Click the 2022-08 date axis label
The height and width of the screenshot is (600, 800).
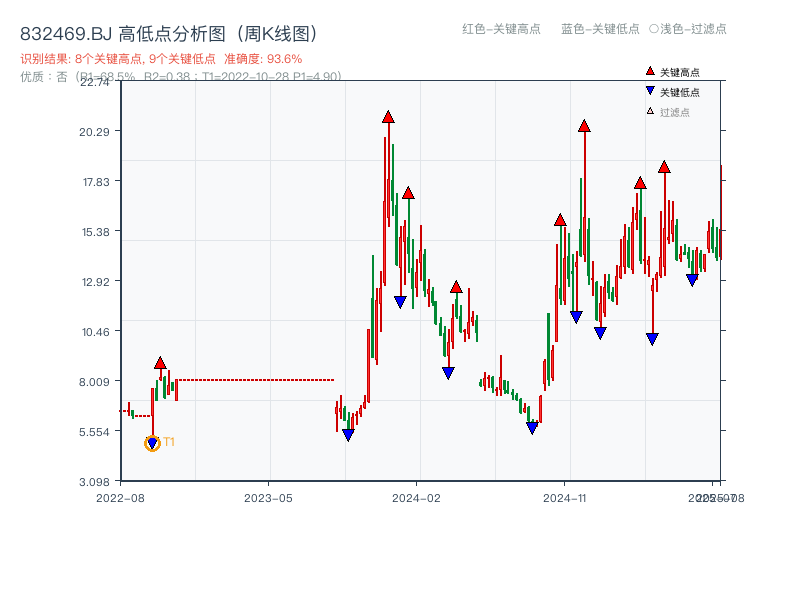click(x=120, y=498)
